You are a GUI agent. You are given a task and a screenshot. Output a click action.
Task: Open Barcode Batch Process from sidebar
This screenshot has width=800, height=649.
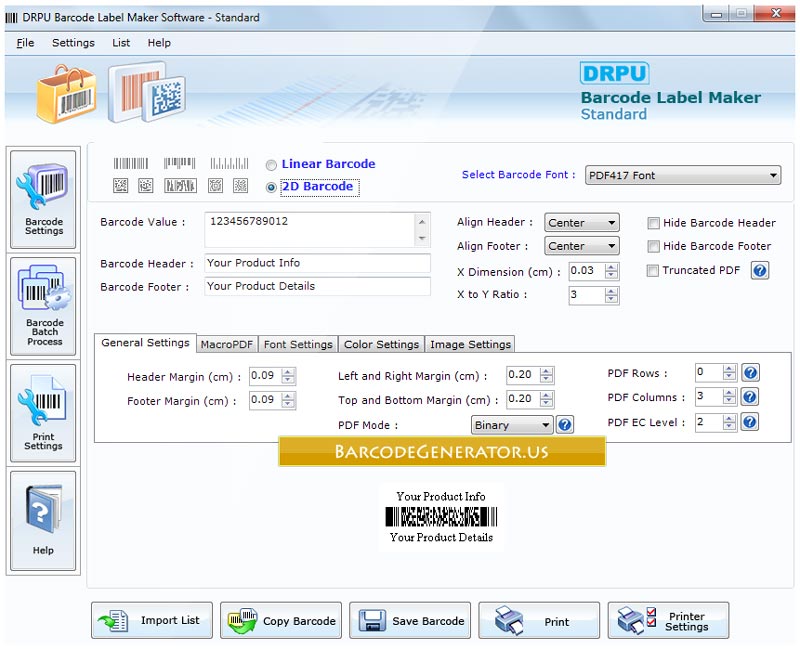(x=43, y=306)
